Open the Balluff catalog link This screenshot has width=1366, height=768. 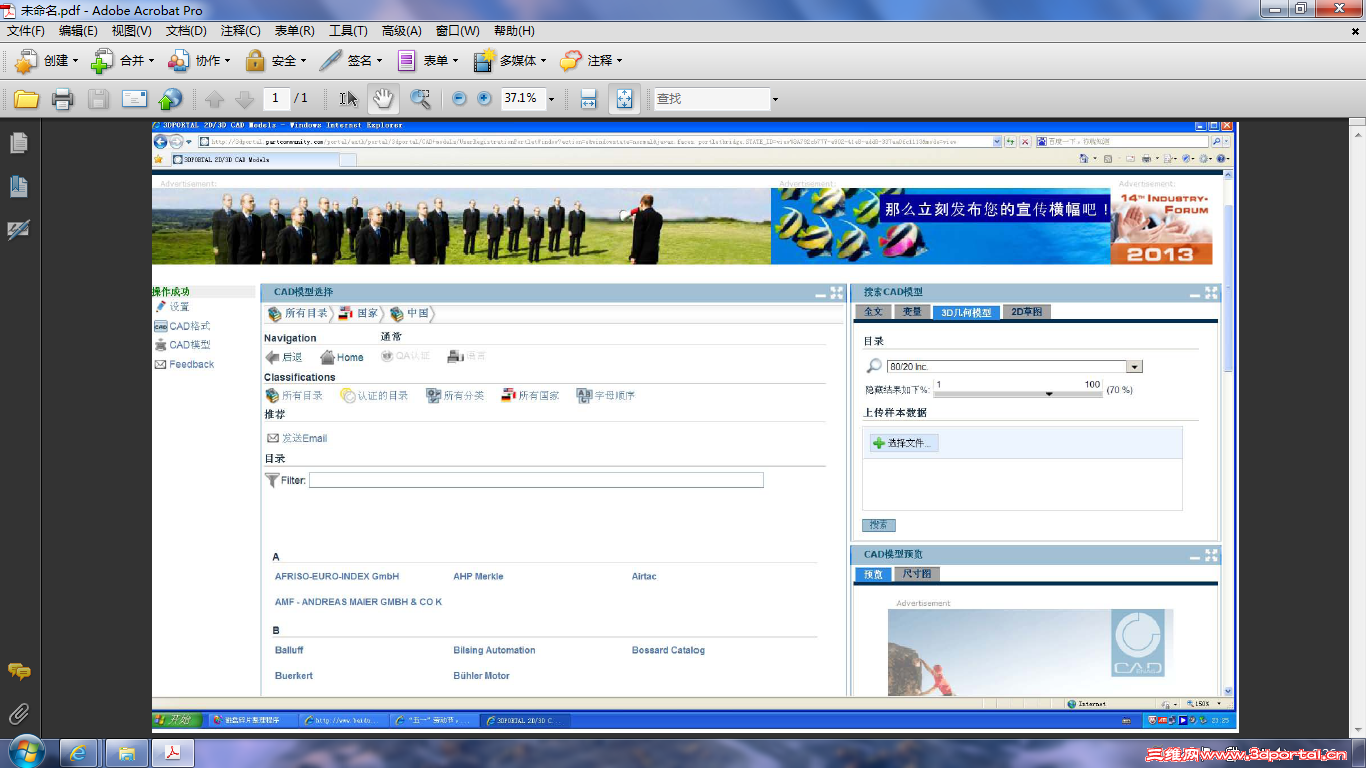[x=289, y=650]
